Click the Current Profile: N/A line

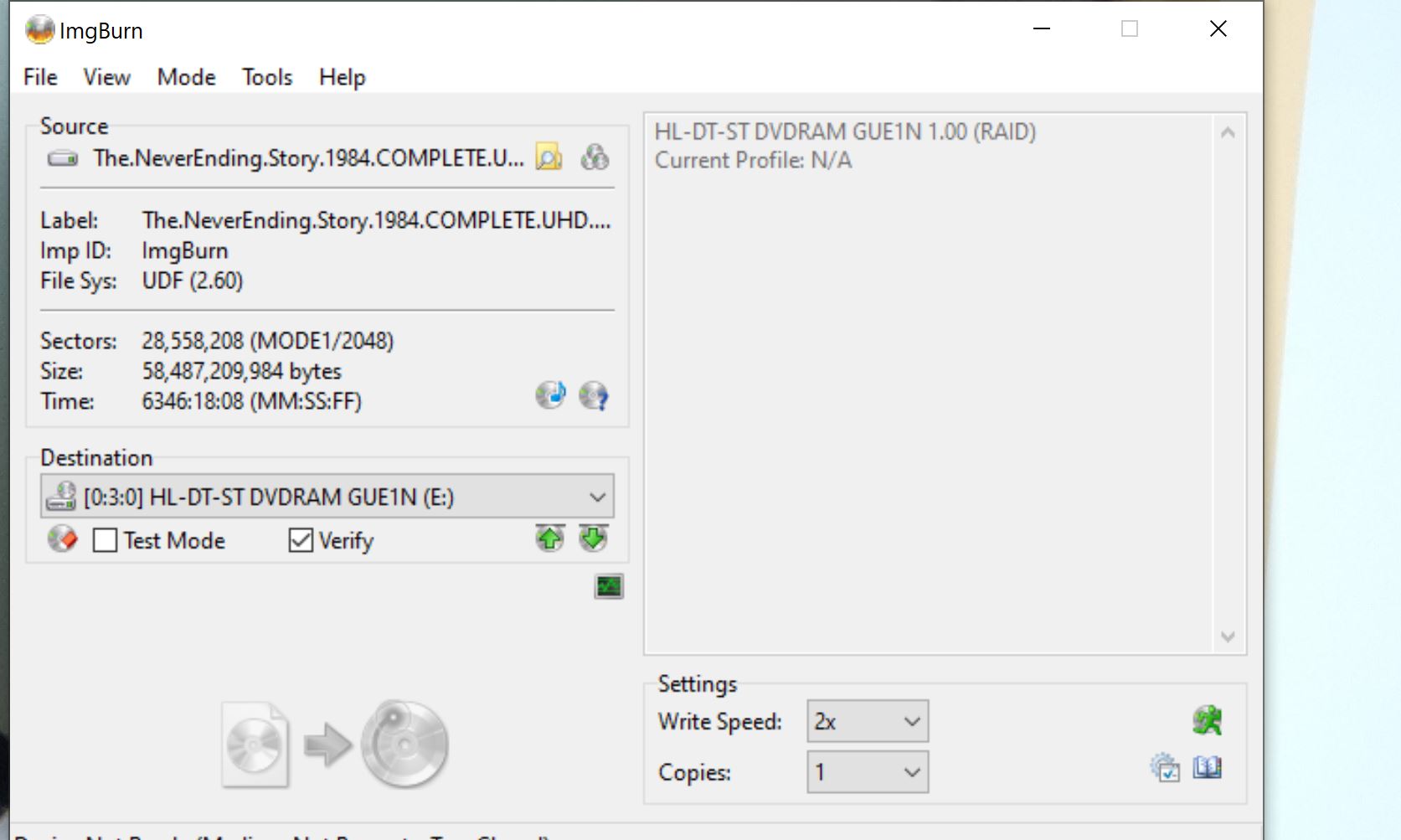pyautogui.click(x=753, y=160)
